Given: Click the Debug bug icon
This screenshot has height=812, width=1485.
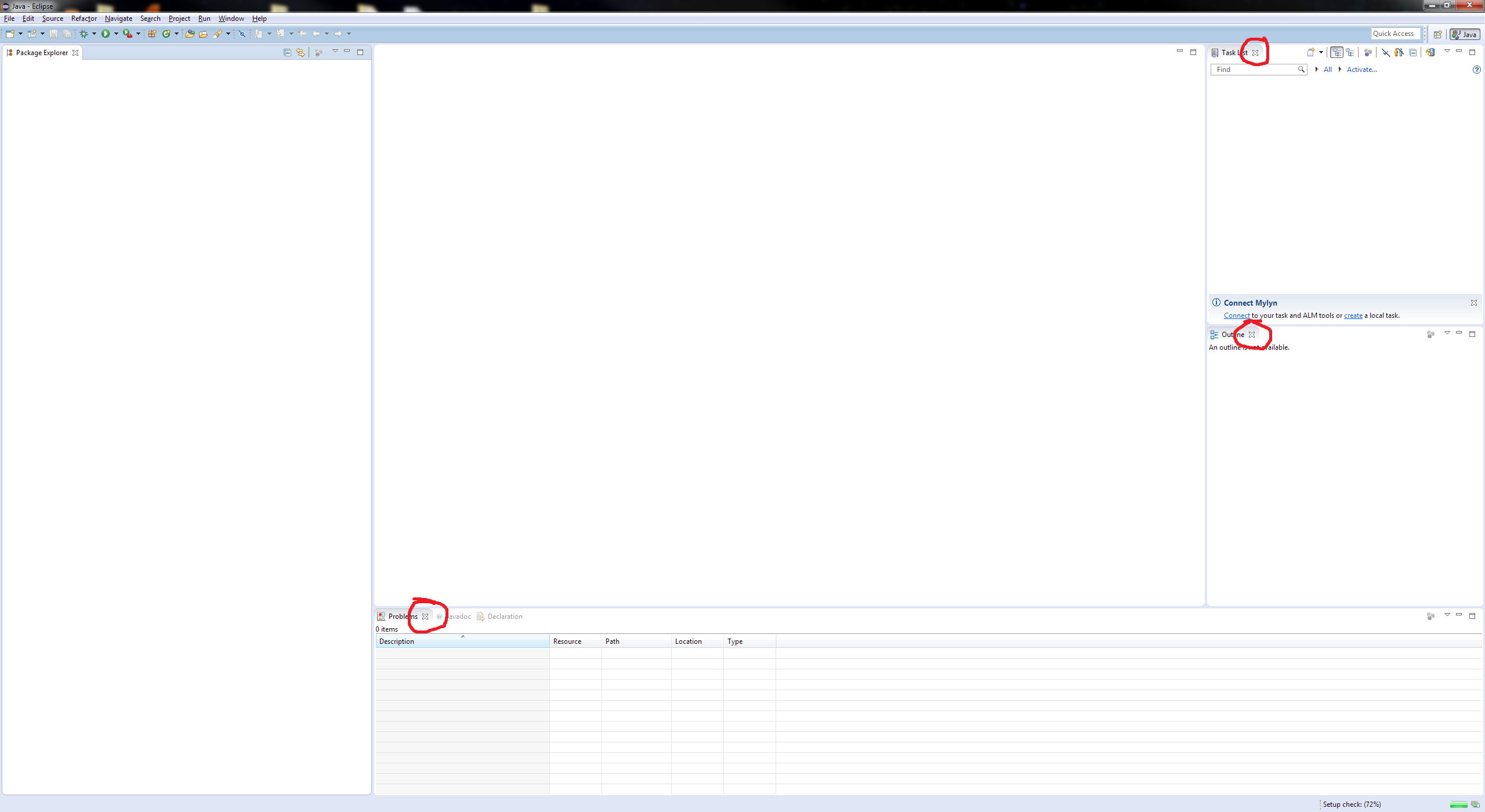Looking at the screenshot, I should pyautogui.click(x=84, y=34).
